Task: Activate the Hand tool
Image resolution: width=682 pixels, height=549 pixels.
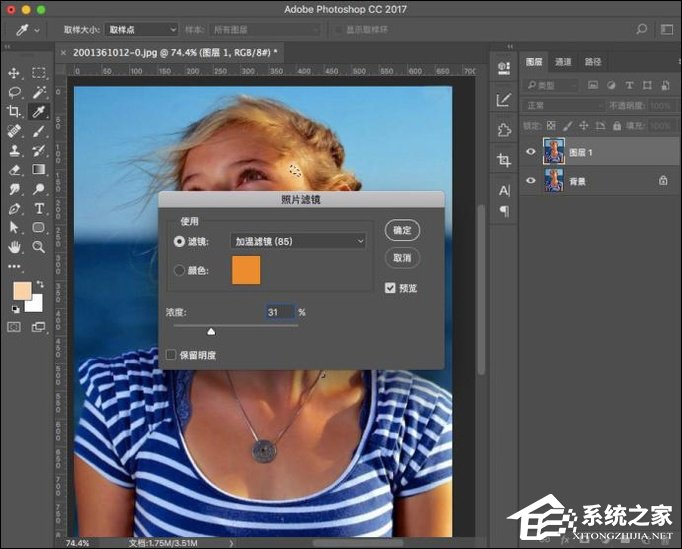Action: click(14, 246)
